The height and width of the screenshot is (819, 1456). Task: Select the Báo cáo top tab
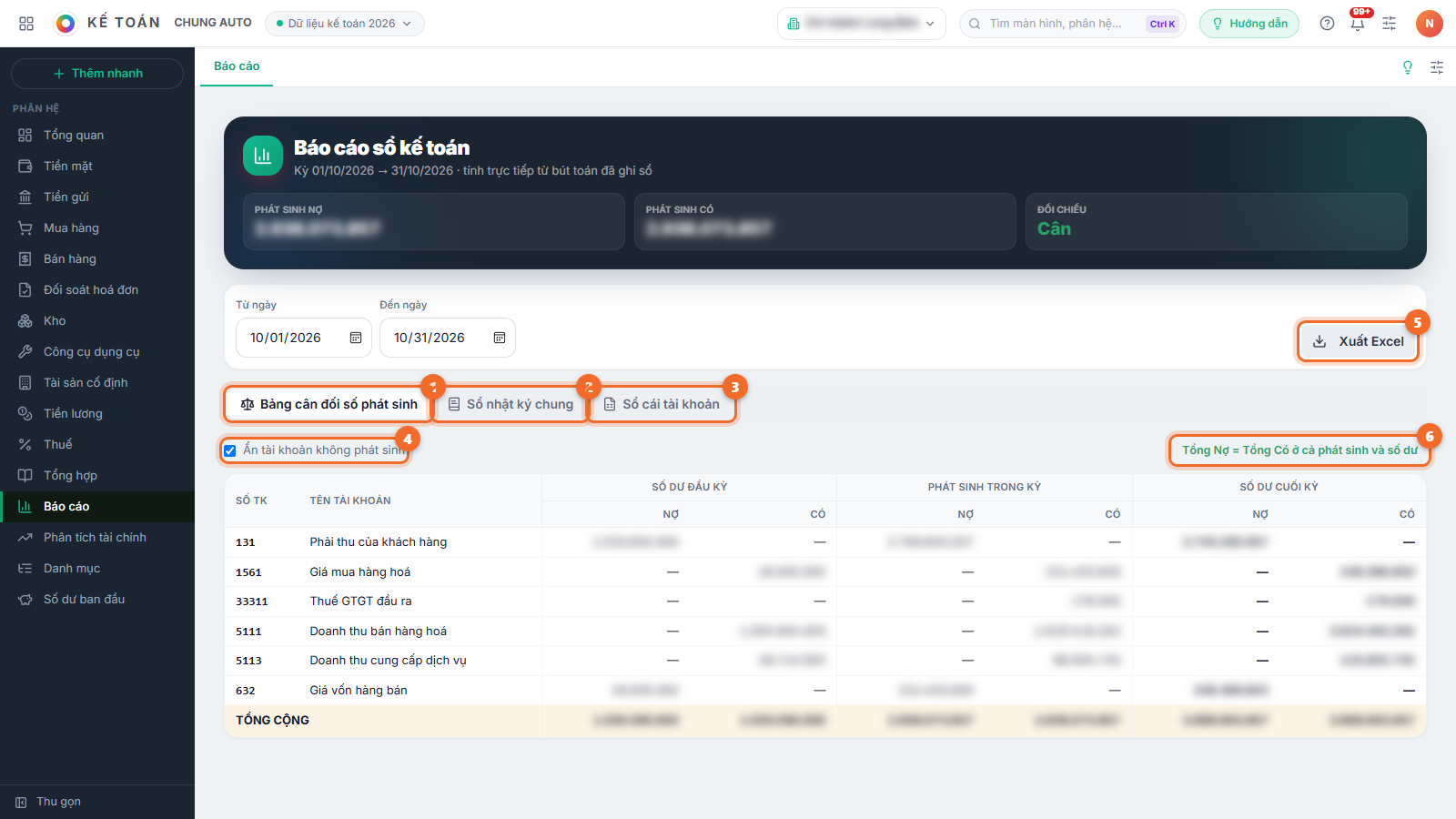pos(237,66)
